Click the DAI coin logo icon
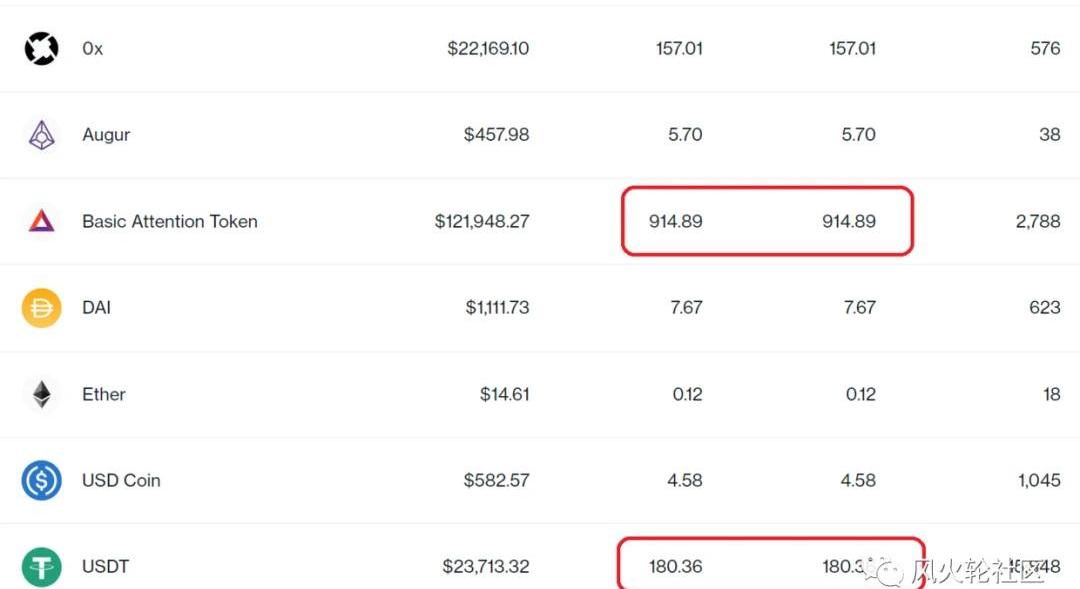The height and width of the screenshot is (589, 1080). coord(41,308)
